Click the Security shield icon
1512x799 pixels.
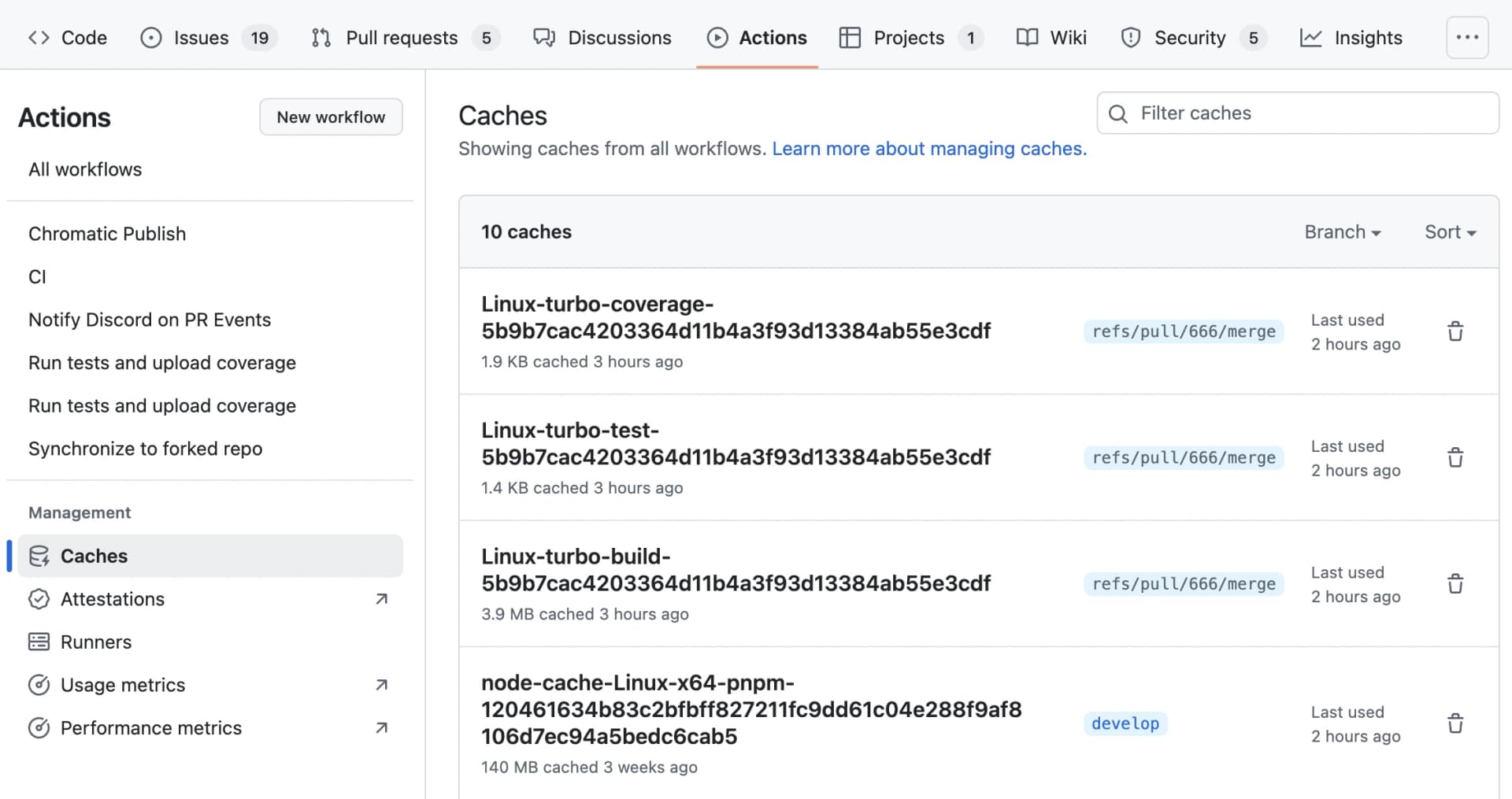(x=1131, y=37)
